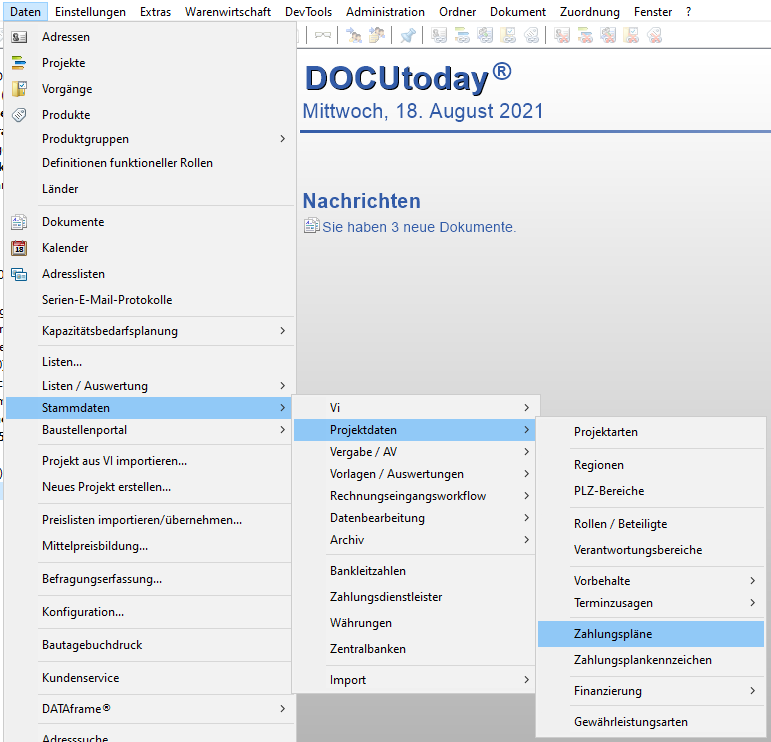
Task: Click the Adresslisten icon in Daten menu
Action: pos(19,274)
